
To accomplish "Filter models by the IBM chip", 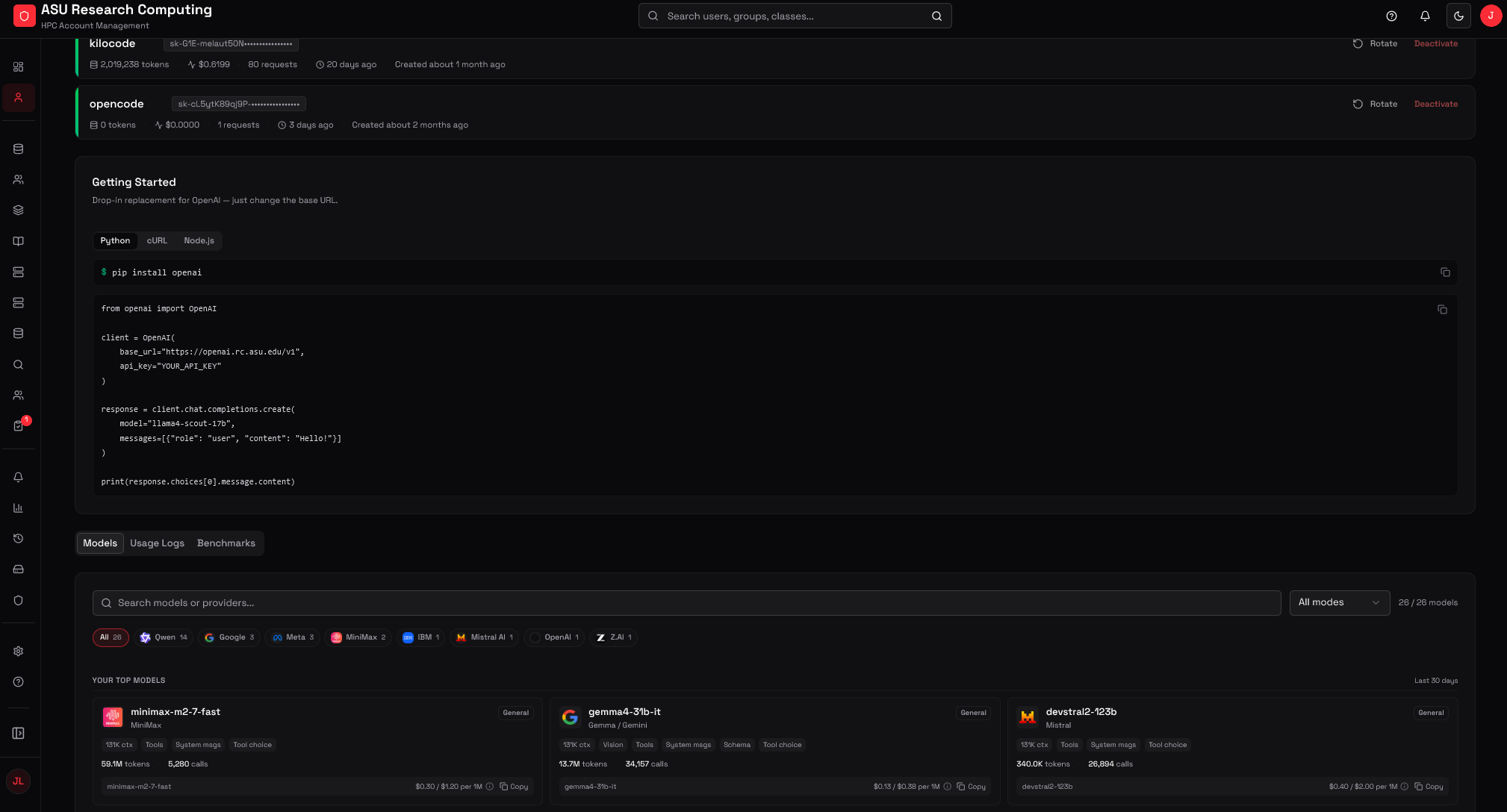I will click(x=421, y=637).
